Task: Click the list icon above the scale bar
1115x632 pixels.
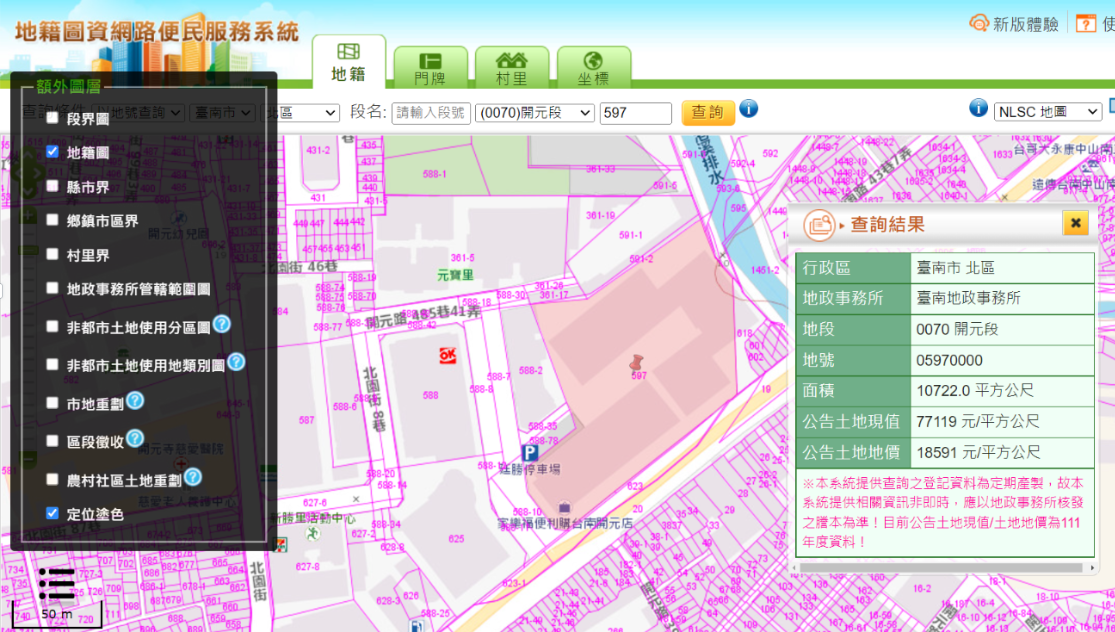Action: (57, 584)
